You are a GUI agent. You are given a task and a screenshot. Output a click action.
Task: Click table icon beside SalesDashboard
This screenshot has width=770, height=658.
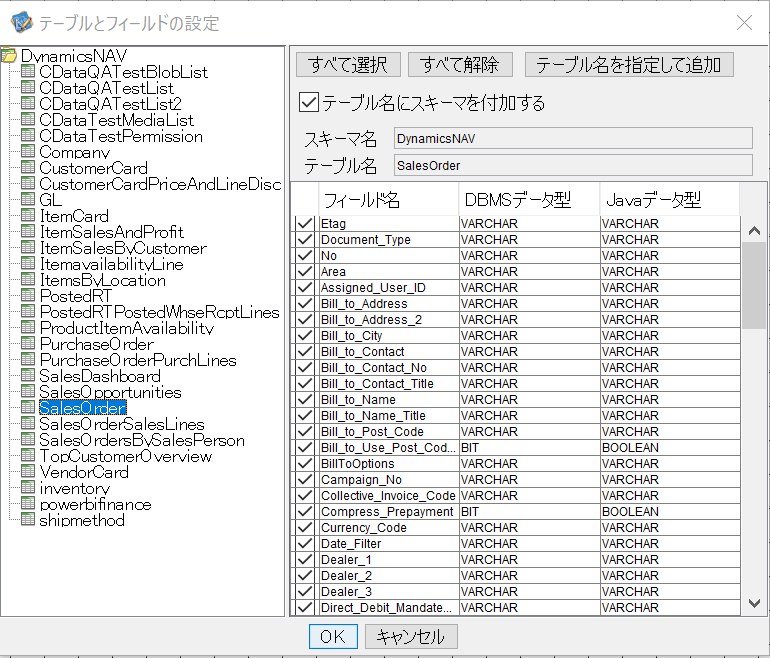(x=28, y=375)
